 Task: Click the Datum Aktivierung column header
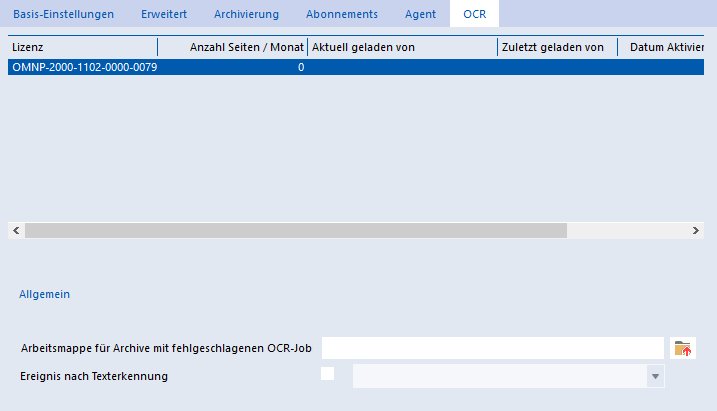[x=661, y=47]
